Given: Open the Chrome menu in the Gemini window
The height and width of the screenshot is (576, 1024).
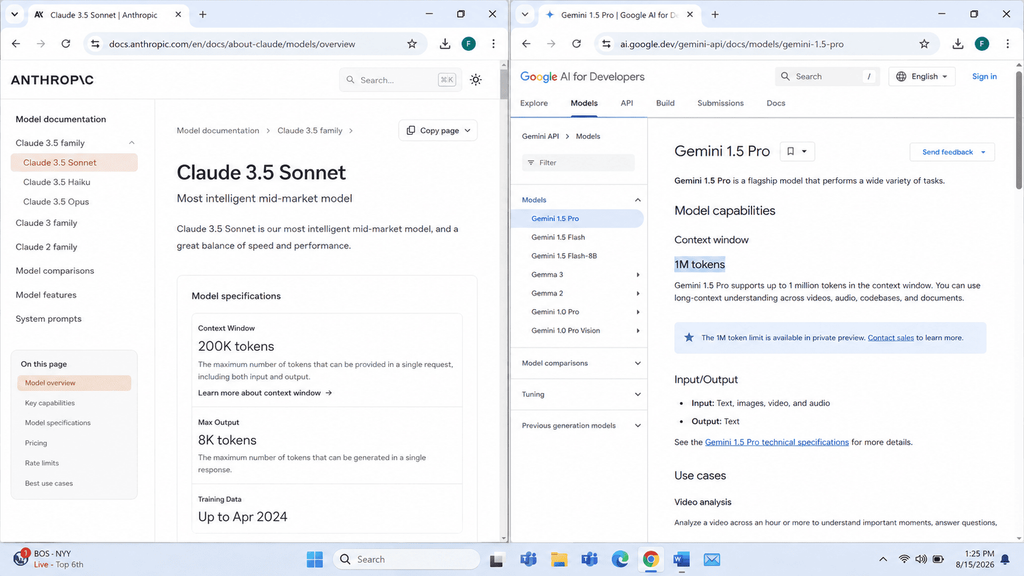Looking at the screenshot, I should coord(1007,44).
